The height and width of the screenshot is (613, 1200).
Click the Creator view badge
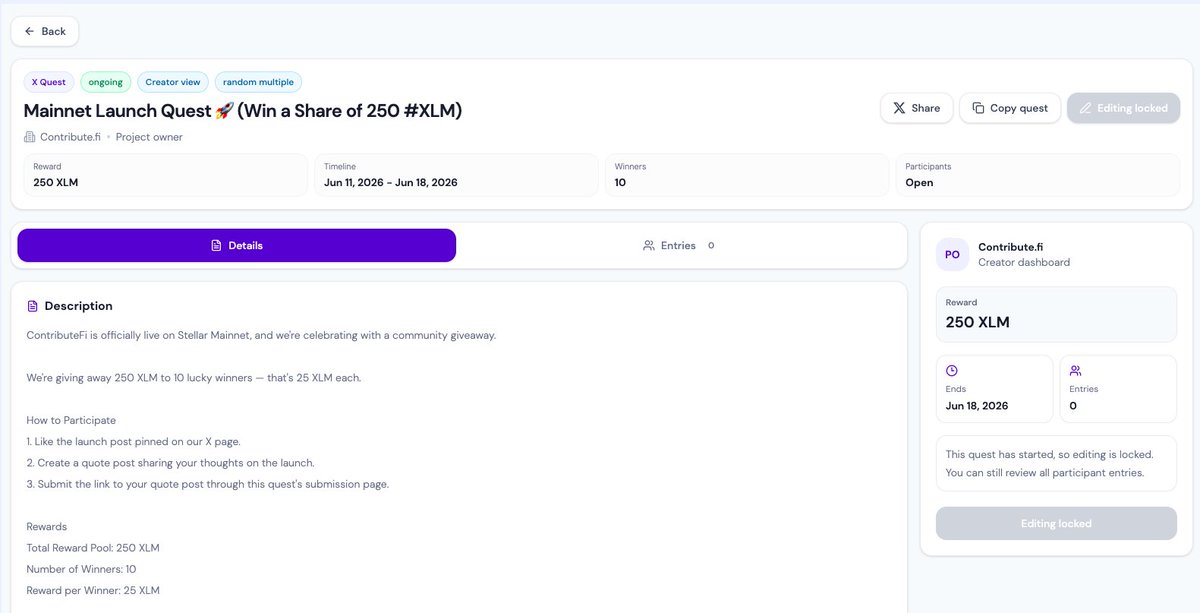[x=173, y=82]
